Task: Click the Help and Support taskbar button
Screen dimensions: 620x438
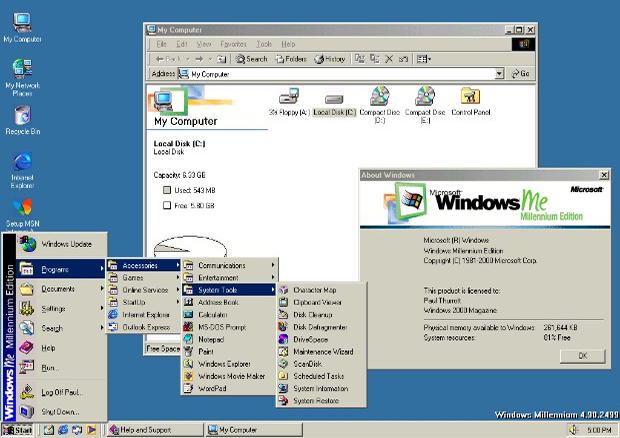Action: 155,430
